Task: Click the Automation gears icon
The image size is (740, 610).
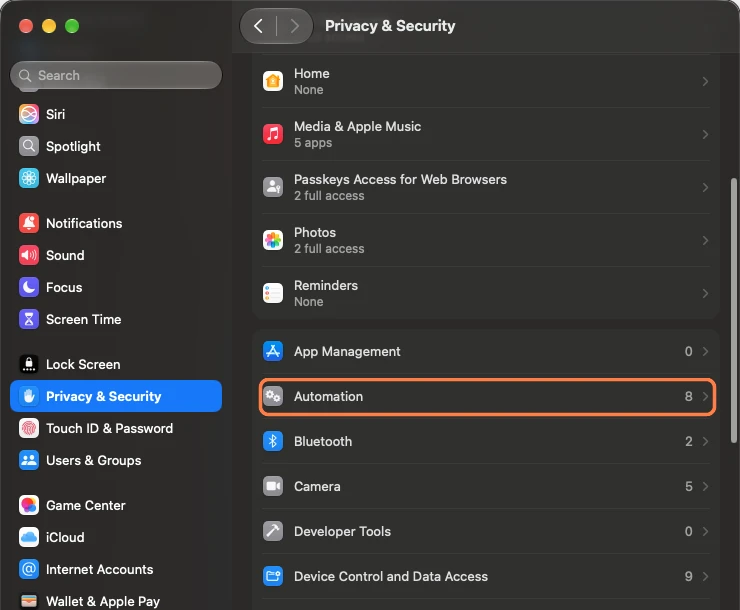Action: pos(273,396)
